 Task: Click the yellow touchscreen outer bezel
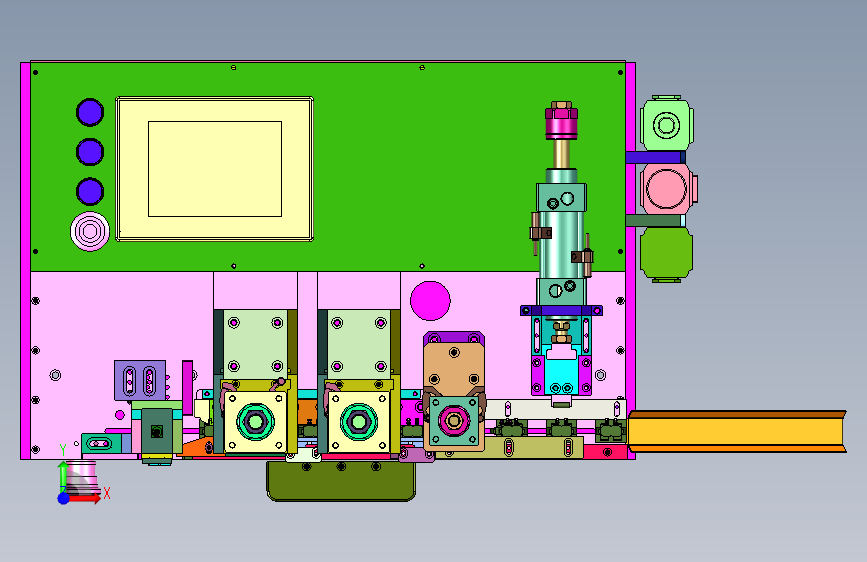tap(215, 169)
